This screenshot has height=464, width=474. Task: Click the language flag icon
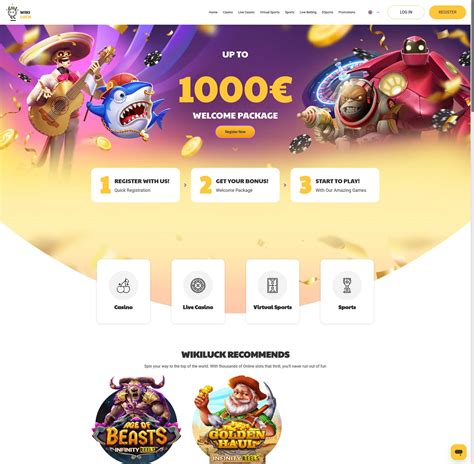coord(370,12)
